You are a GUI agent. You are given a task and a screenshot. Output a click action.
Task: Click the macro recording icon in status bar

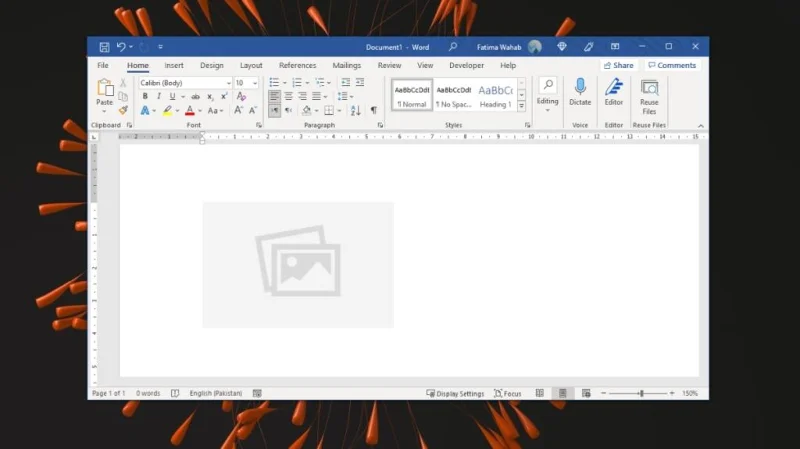pos(257,393)
